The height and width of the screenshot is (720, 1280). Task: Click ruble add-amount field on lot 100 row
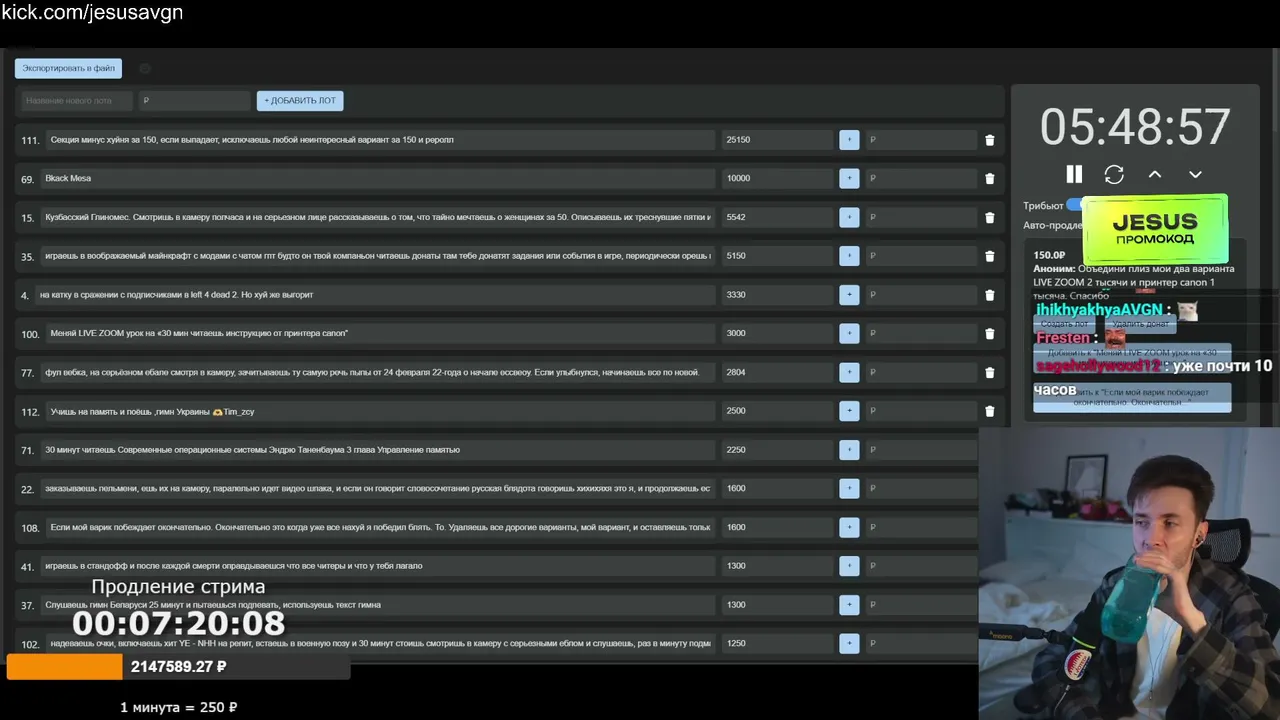coord(921,333)
